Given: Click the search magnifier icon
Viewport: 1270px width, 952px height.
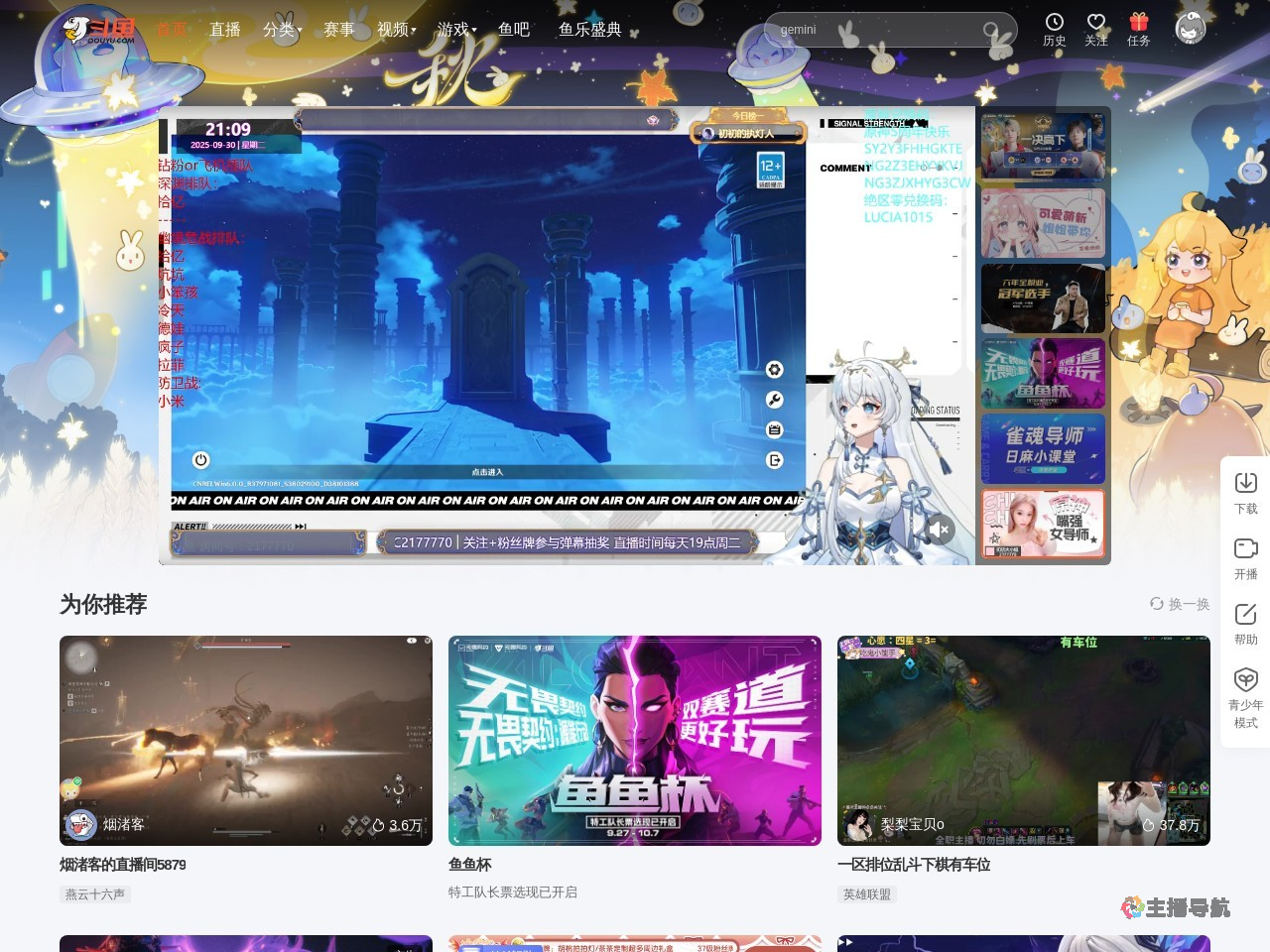Looking at the screenshot, I should [x=991, y=30].
